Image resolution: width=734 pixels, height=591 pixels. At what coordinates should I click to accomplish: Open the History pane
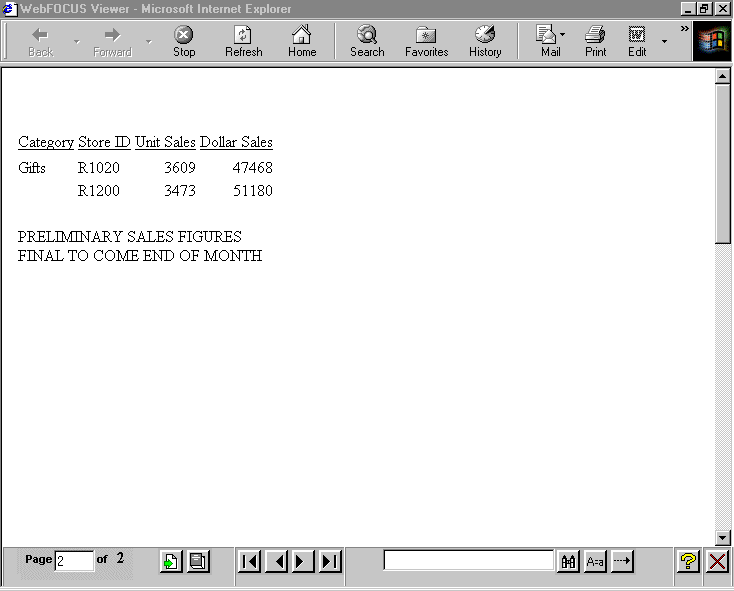pos(485,42)
